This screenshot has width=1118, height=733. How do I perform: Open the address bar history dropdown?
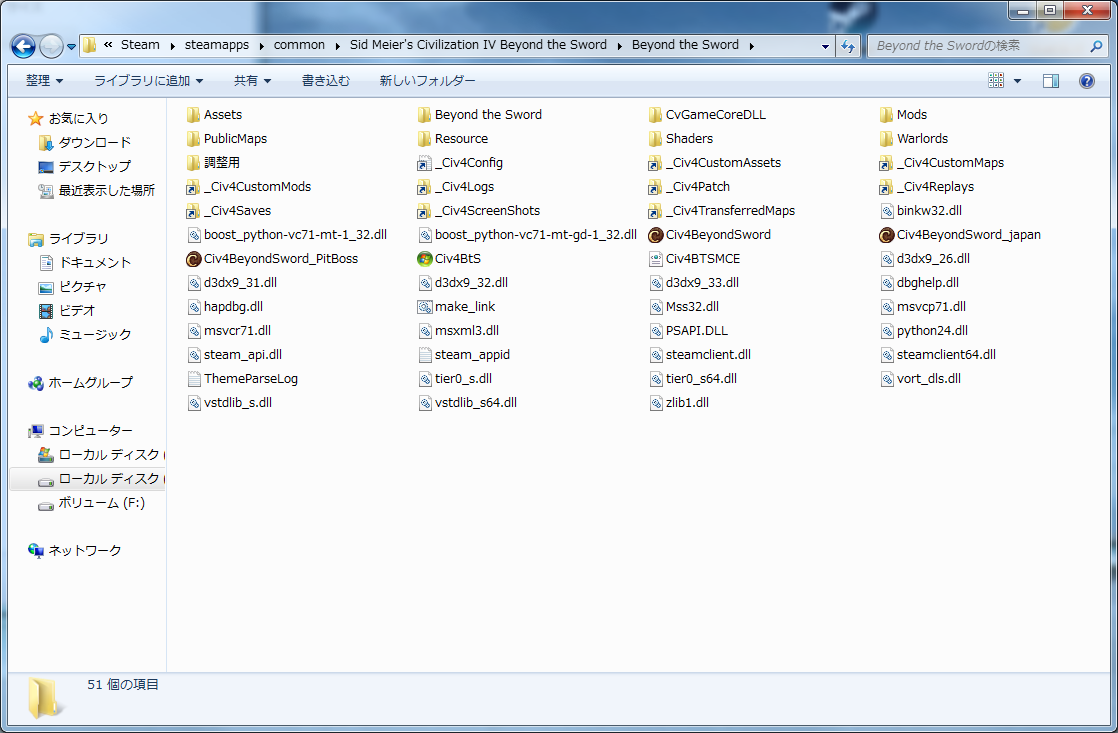825,46
